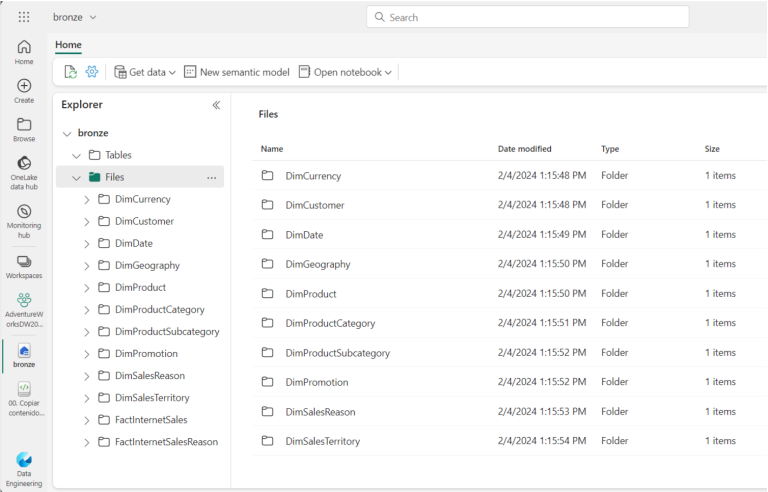
Task: Collapse the Files node chevron
Action: coord(76,177)
